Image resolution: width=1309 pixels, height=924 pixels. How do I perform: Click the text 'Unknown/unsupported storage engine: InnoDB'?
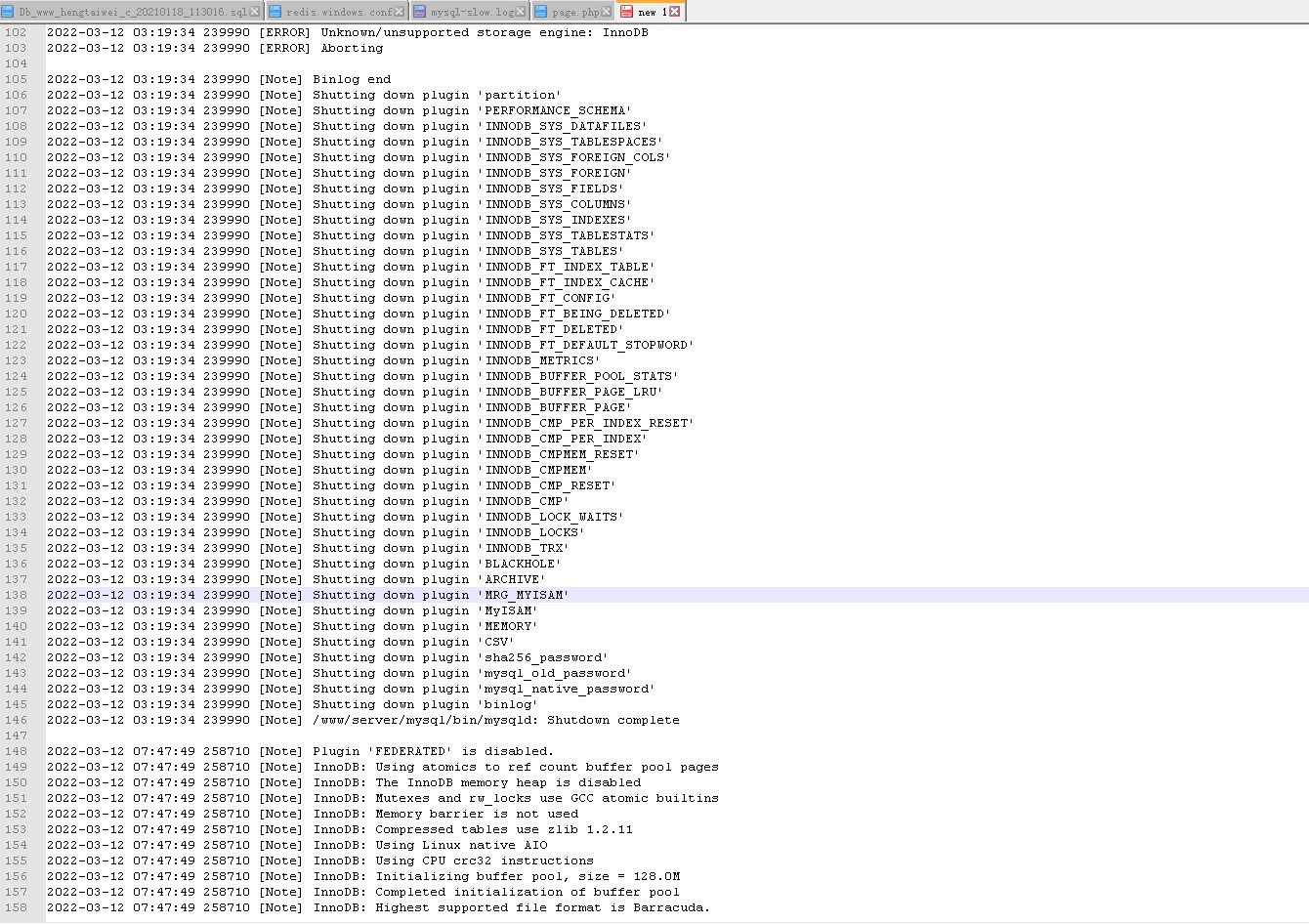point(485,32)
